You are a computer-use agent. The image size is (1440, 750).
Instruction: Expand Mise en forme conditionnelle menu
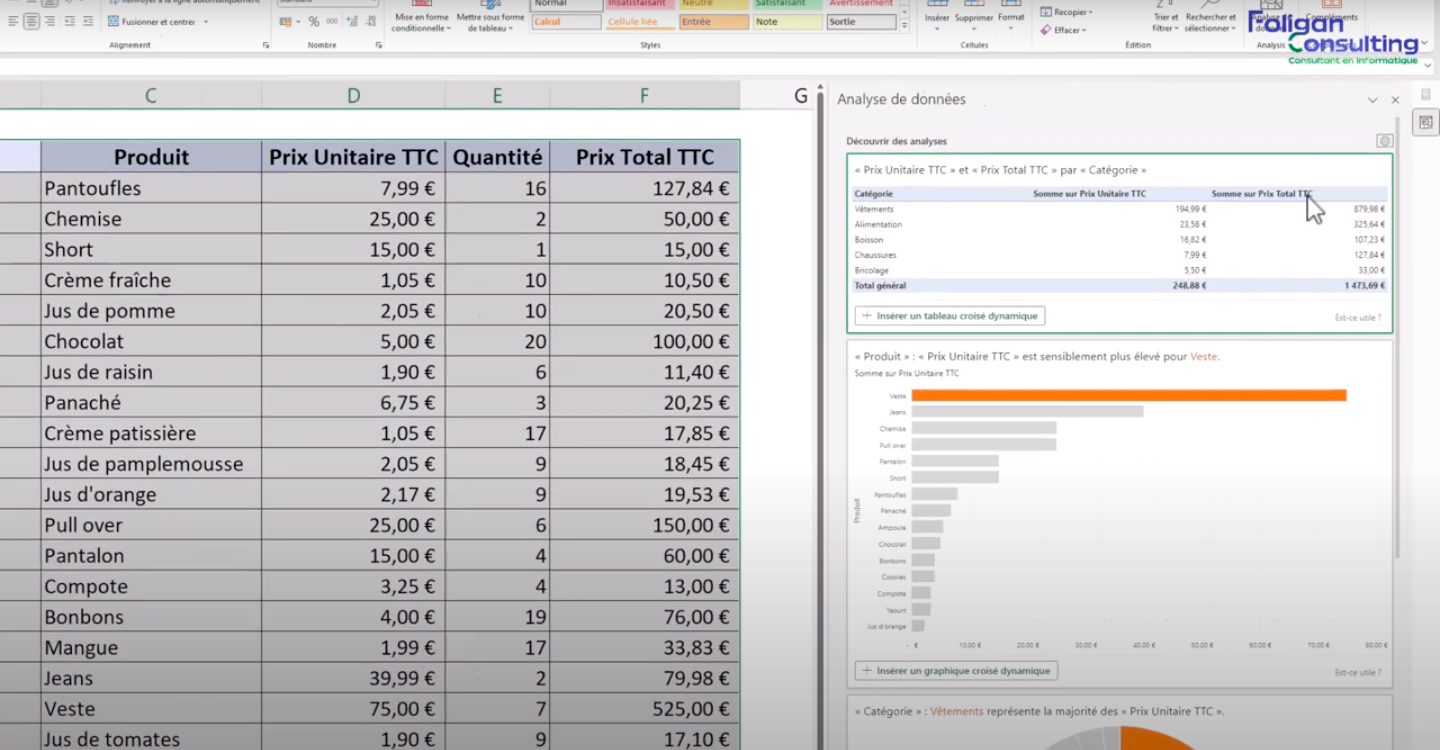[x=421, y=22]
